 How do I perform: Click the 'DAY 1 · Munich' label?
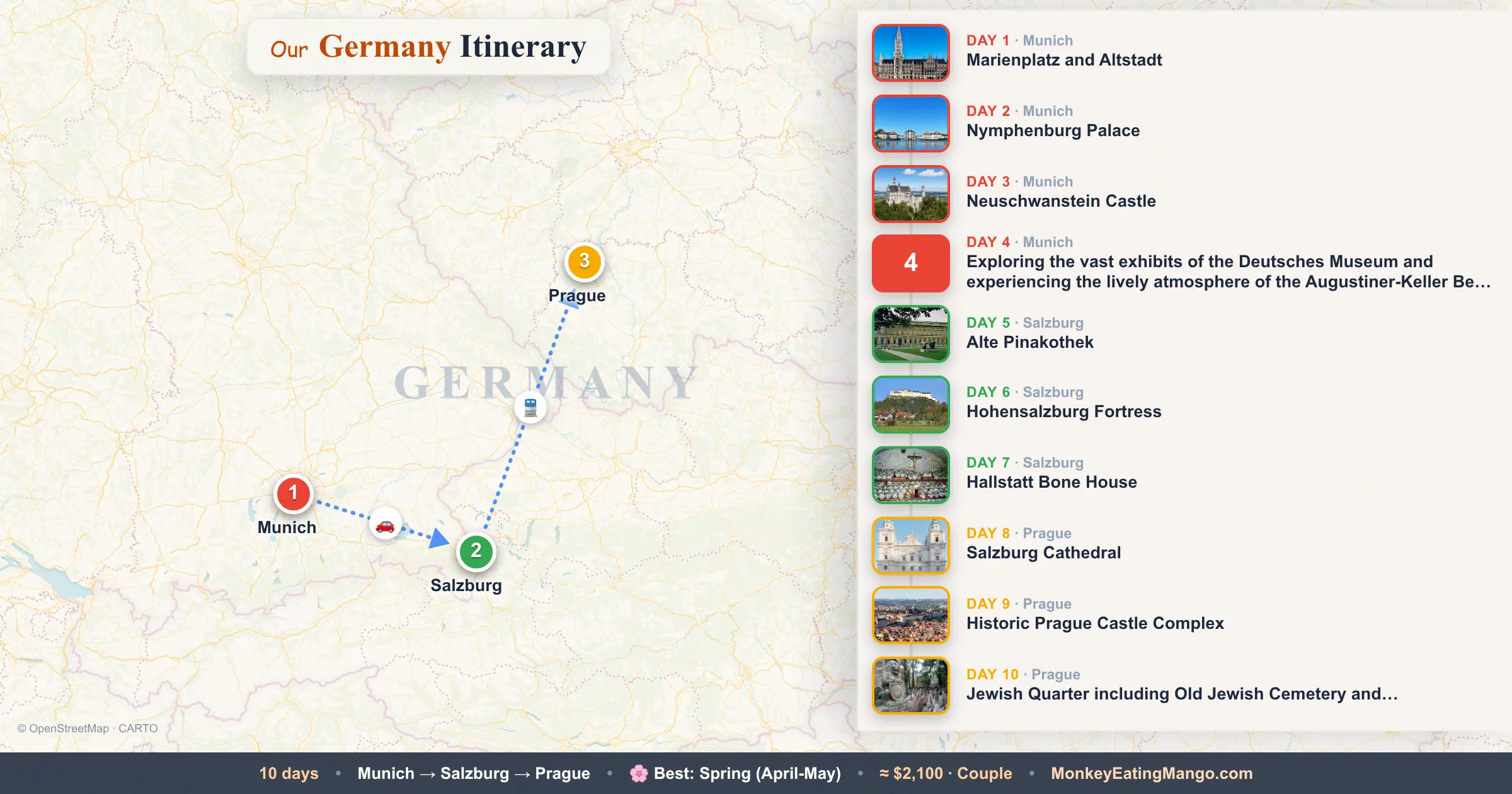(x=1019, y=40)
